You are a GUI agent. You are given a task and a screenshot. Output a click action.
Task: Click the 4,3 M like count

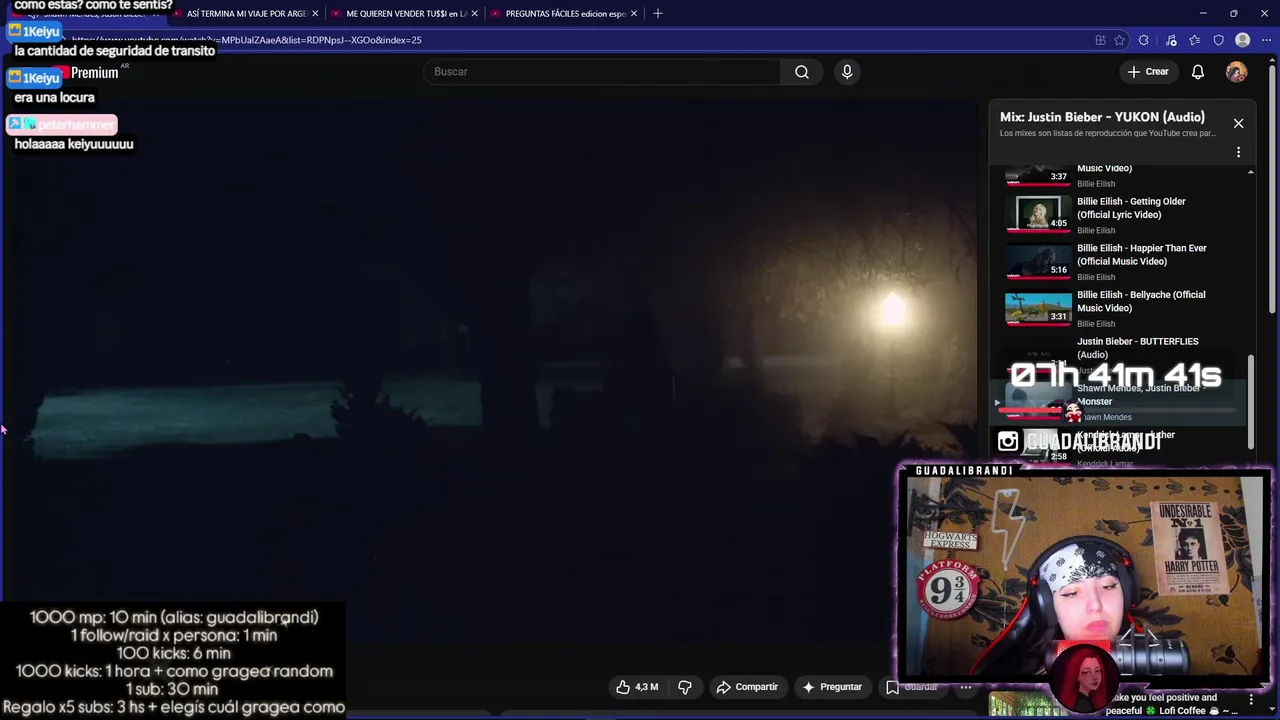(x=647, y=687)
